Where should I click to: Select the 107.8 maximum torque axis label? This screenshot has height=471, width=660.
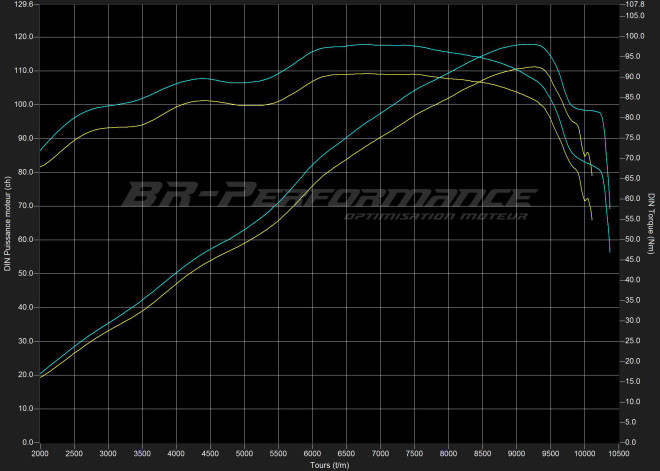(x=635, y=5)
